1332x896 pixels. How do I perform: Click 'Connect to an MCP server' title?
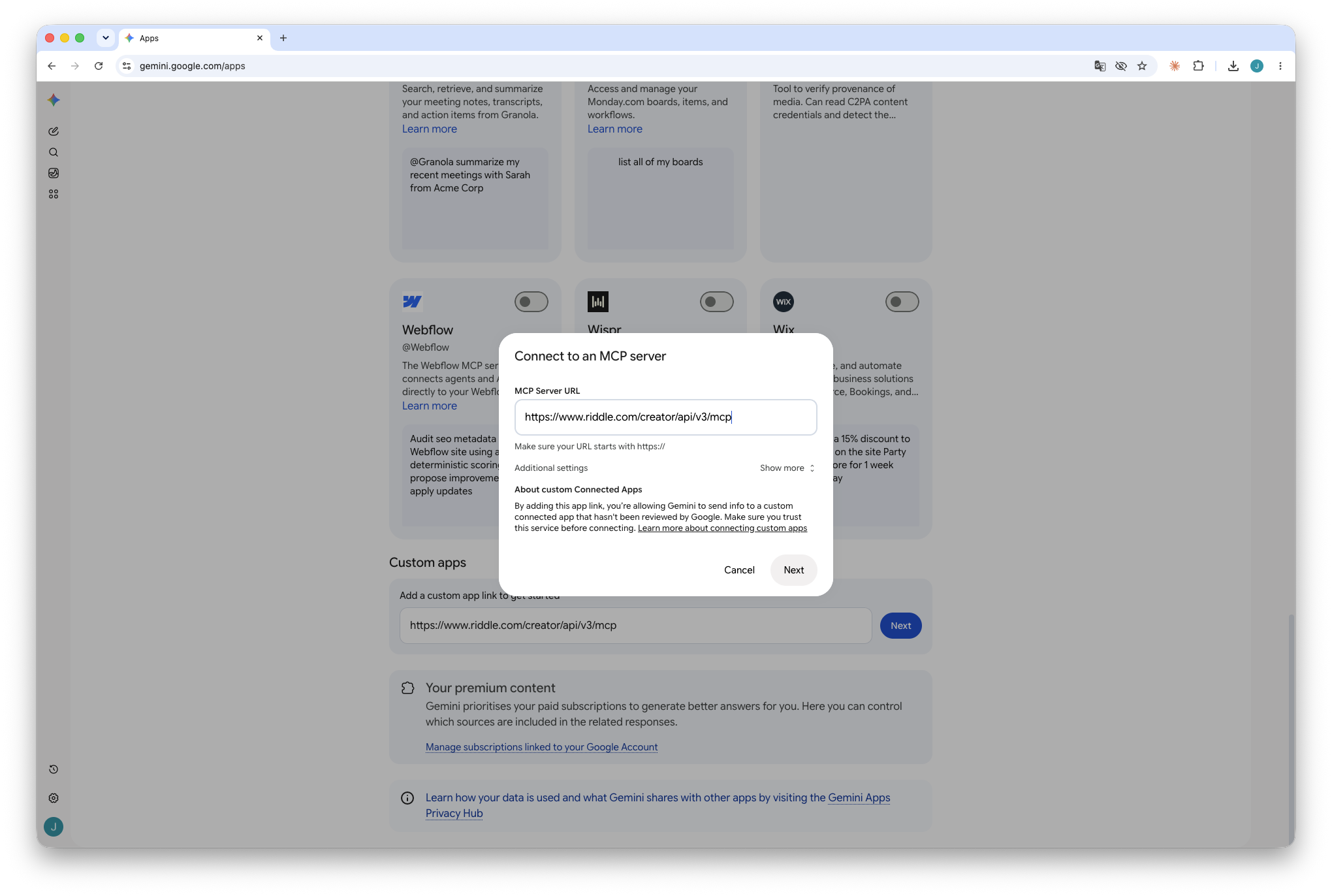(590, 356)
